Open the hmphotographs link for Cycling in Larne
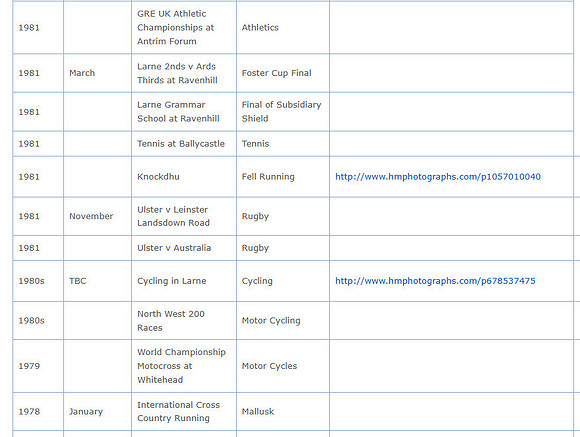Image resolution: width=580 pixels, height=437 pixels. coord(435,281)
